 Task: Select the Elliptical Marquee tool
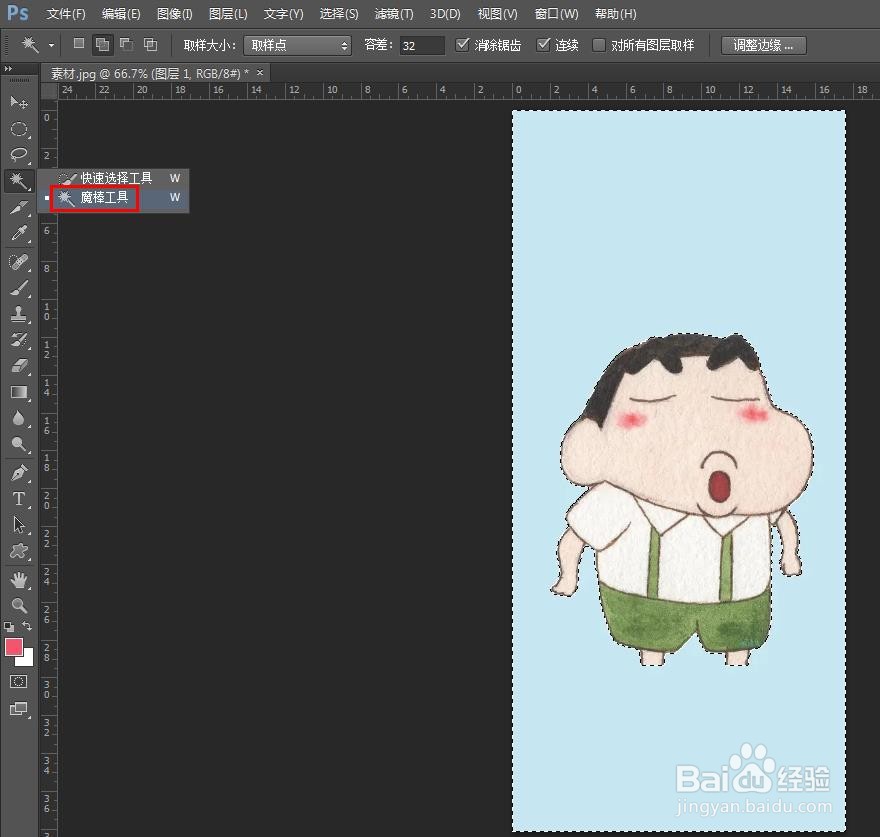pyautogui.click(x=19, y=129)
